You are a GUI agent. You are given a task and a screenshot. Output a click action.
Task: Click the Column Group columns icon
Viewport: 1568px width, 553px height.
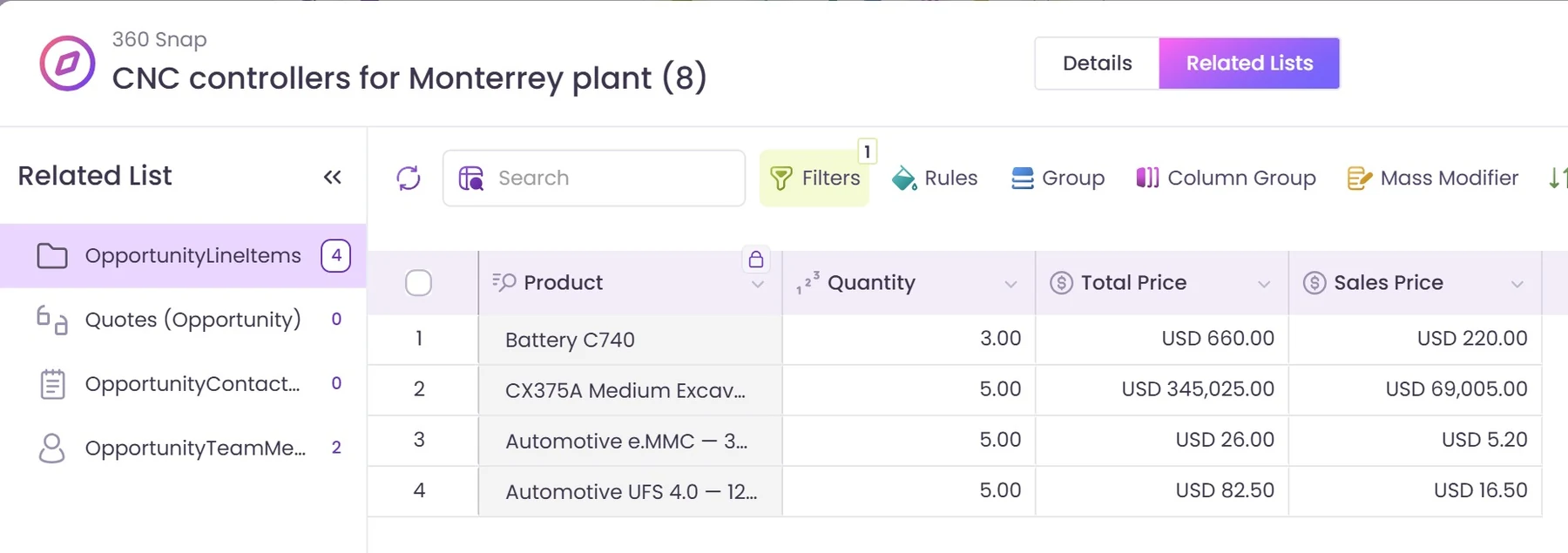click(x=1147, y=178)
